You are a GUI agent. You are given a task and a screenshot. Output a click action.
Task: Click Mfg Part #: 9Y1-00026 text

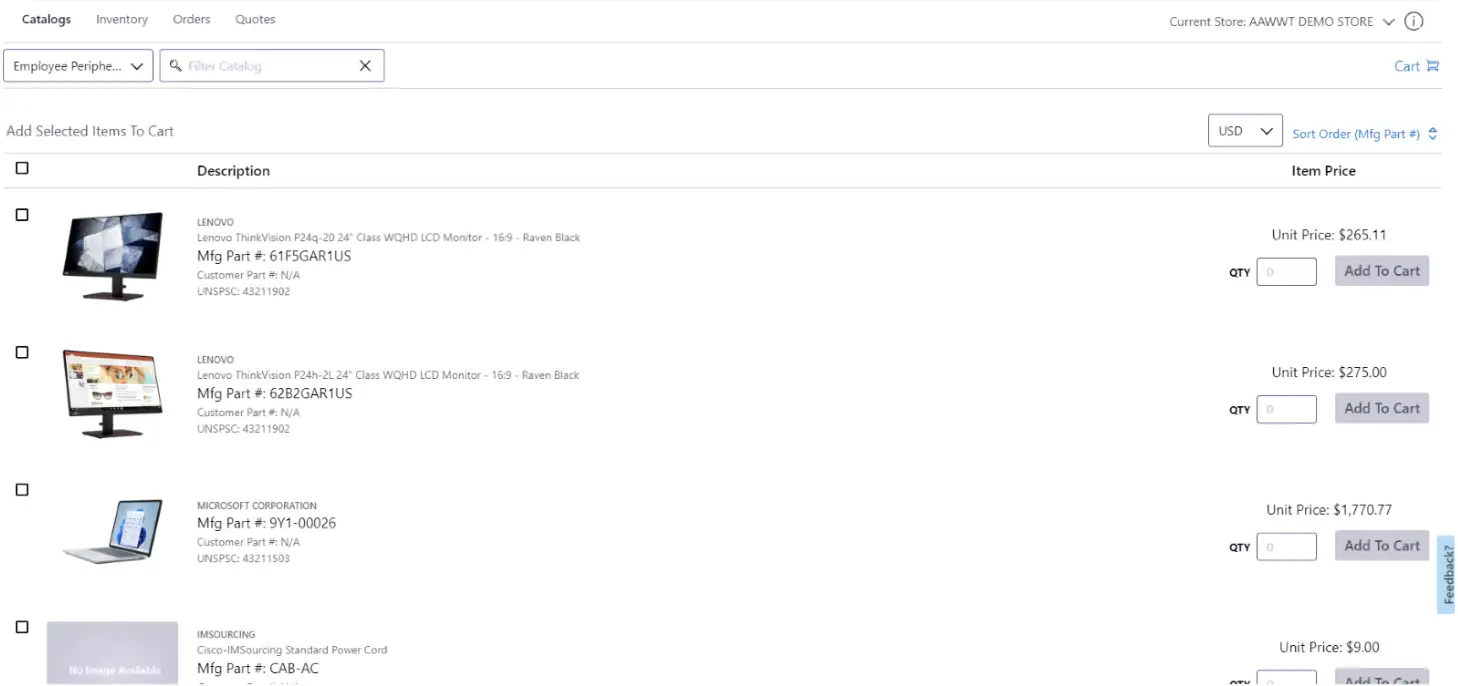pos(266,523)
